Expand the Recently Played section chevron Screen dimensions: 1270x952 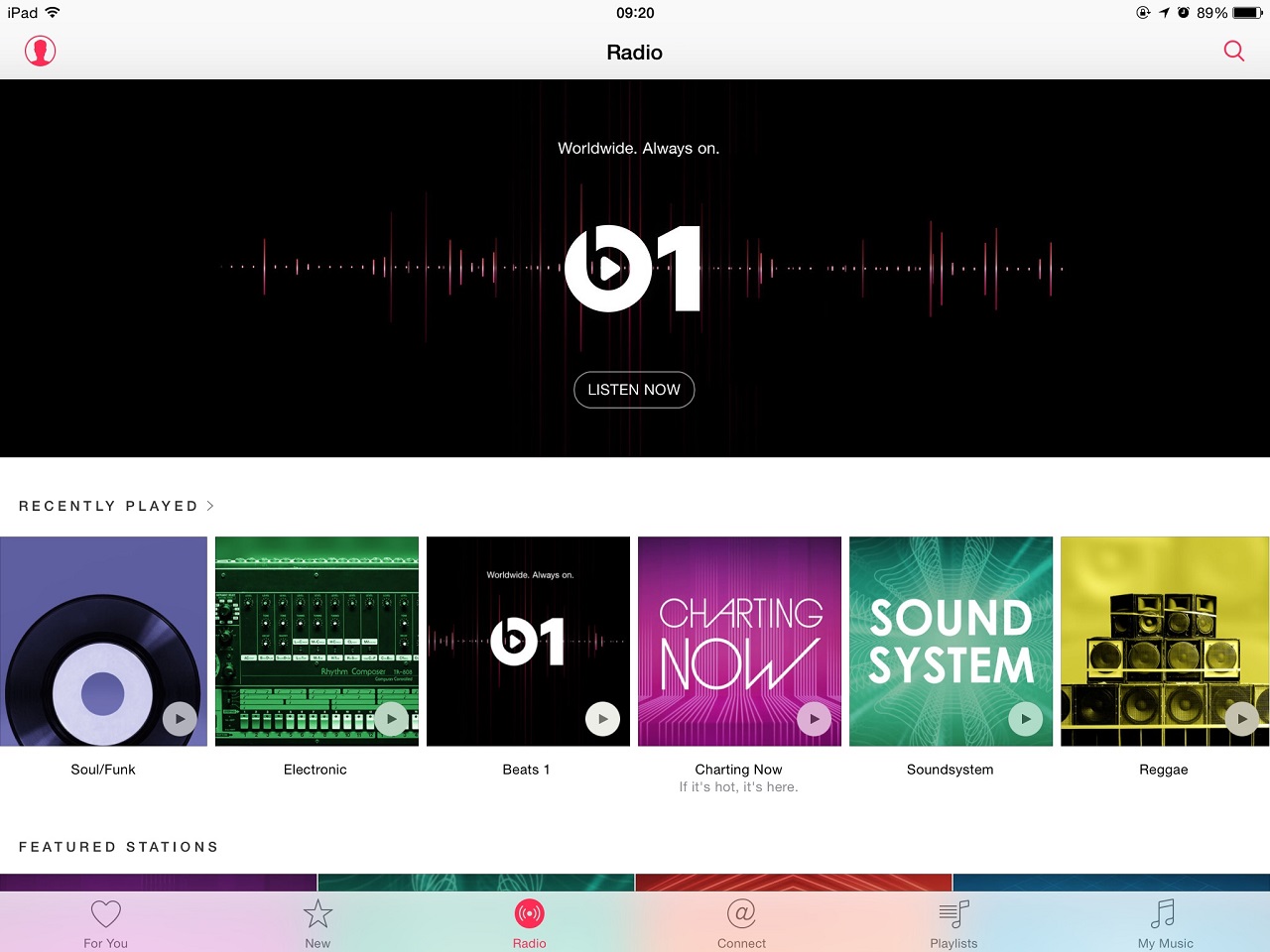click(210, 506)
